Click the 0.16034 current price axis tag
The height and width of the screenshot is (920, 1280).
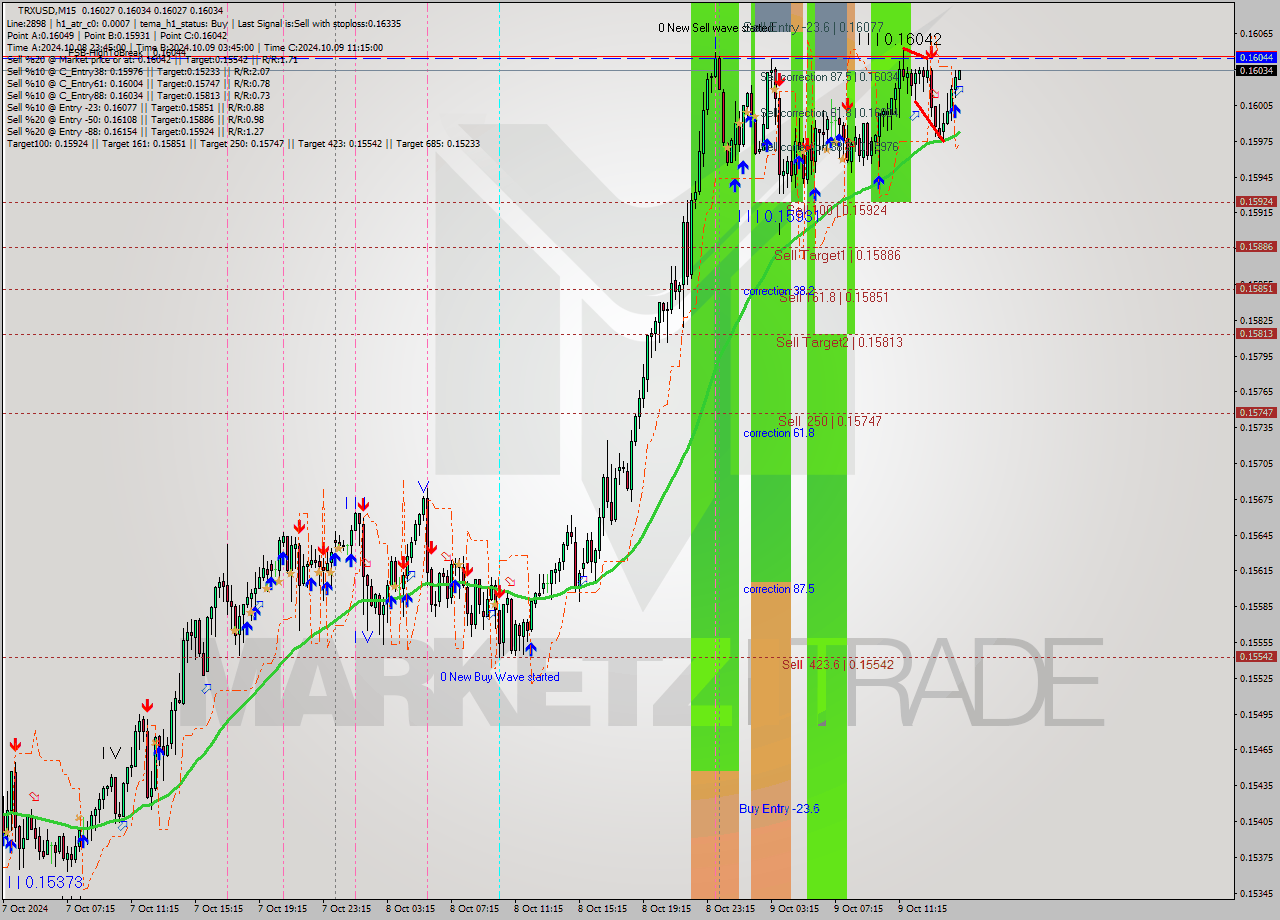[1256, 70]
